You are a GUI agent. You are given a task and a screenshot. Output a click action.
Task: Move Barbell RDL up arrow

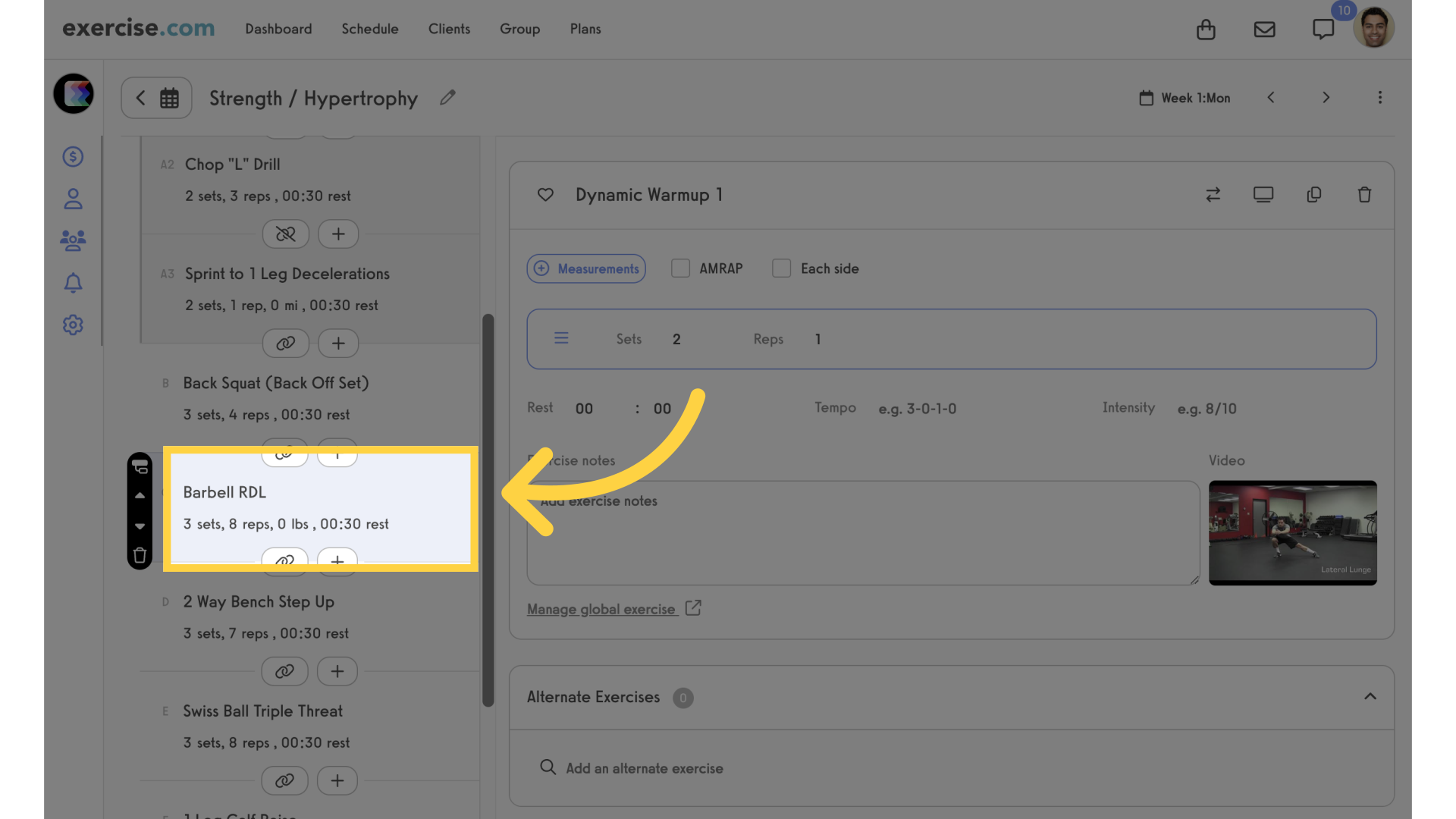140,495
